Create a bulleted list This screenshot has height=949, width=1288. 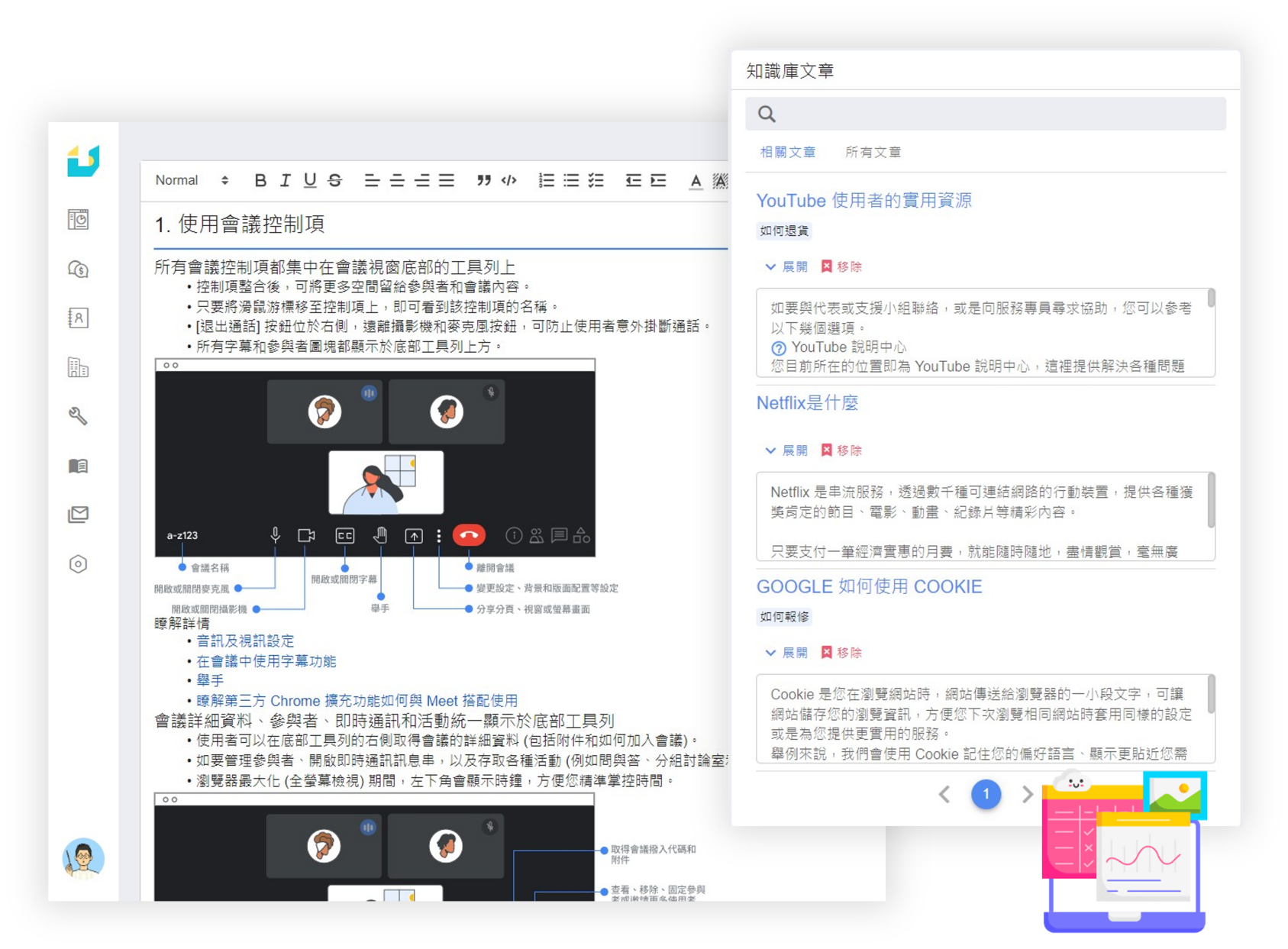tap(571, 180)
